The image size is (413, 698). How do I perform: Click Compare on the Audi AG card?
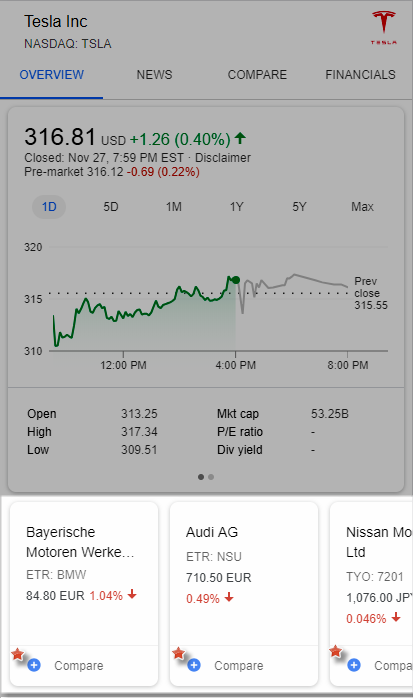(x=239, y=666)
